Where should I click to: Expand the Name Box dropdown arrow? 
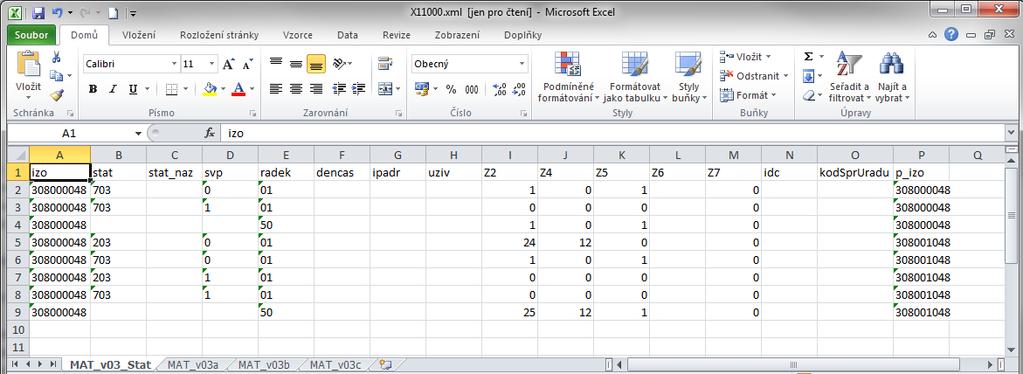coord(138,133)
